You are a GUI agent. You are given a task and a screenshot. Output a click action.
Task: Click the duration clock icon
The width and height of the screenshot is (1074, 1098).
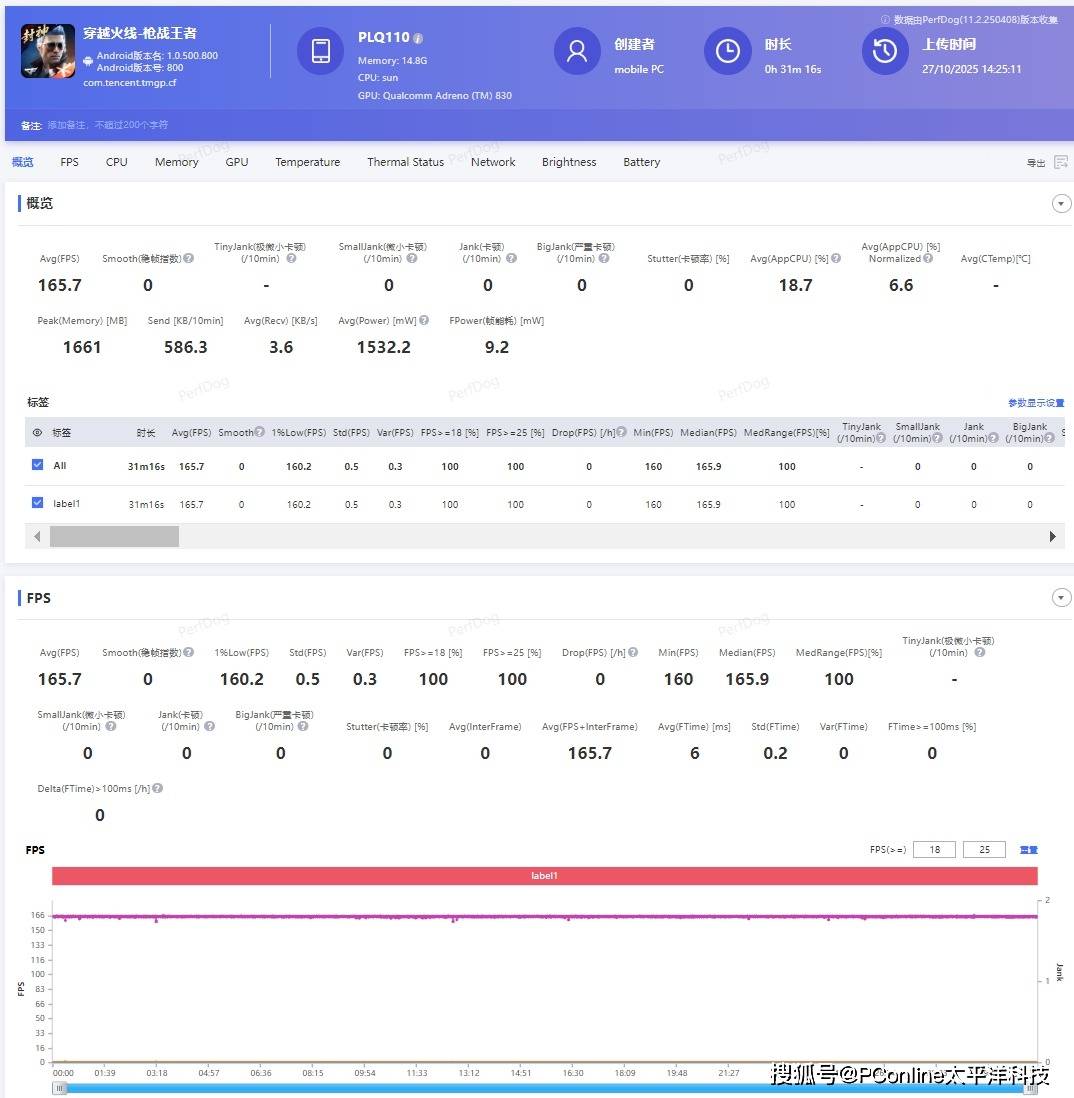(727, 51)
